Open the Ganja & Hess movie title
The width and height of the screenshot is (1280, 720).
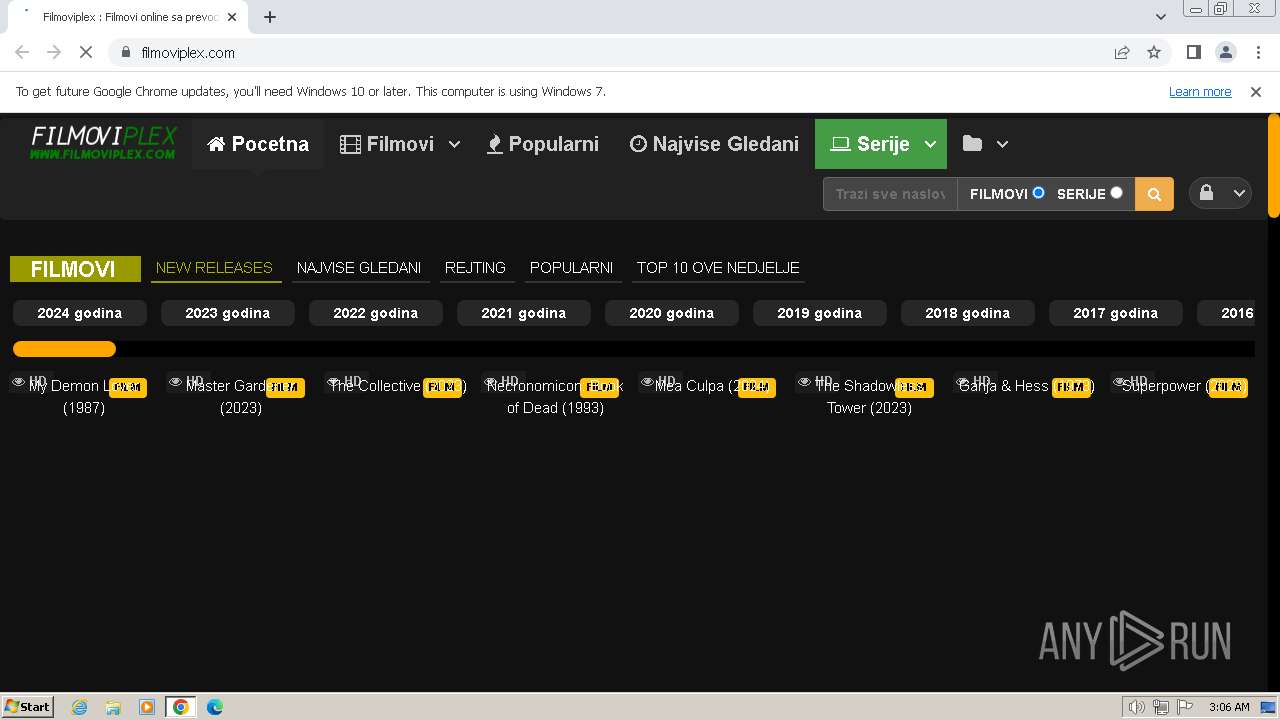click(x=1026, y=386)
